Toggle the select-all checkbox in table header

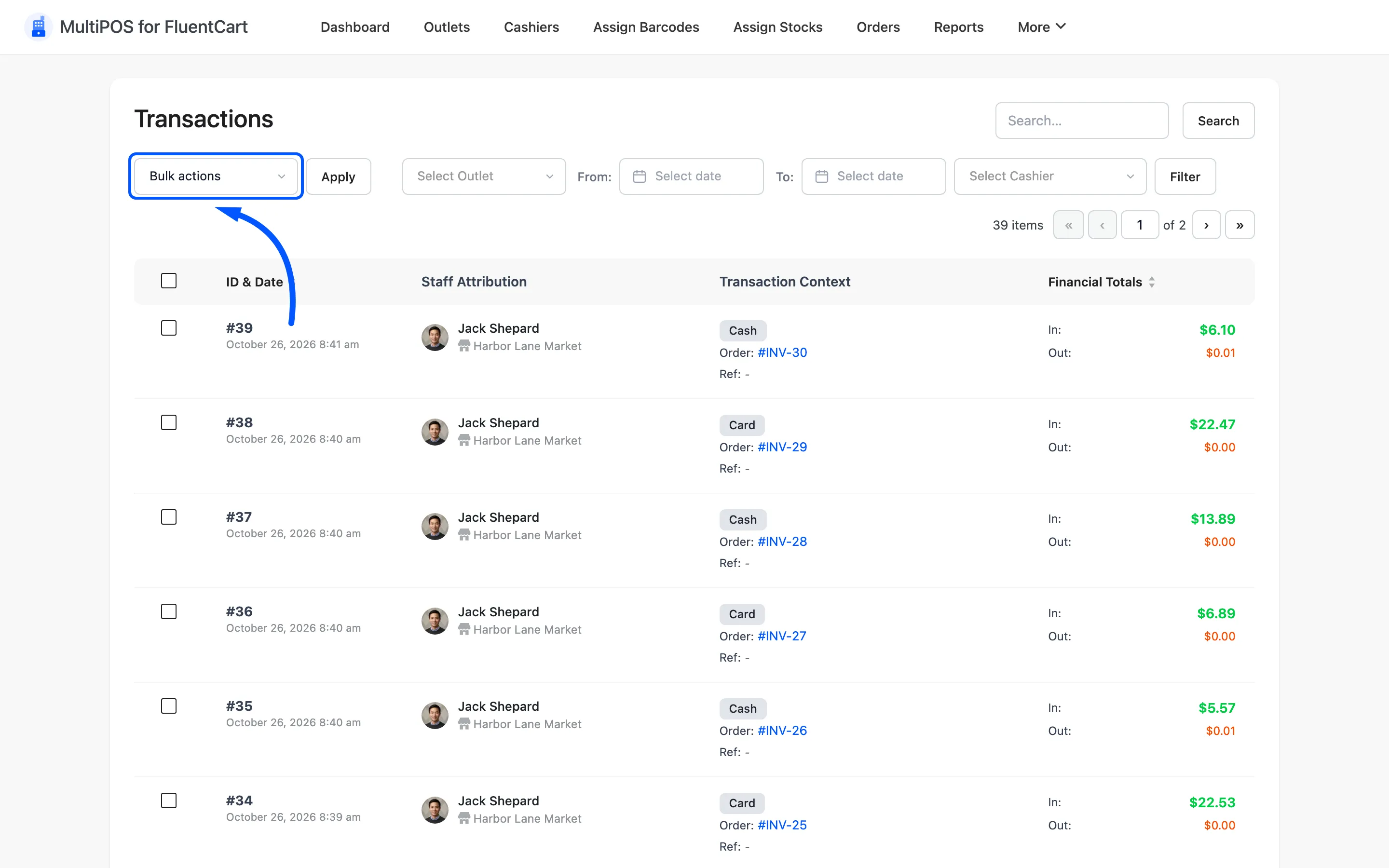pos(169,281)
